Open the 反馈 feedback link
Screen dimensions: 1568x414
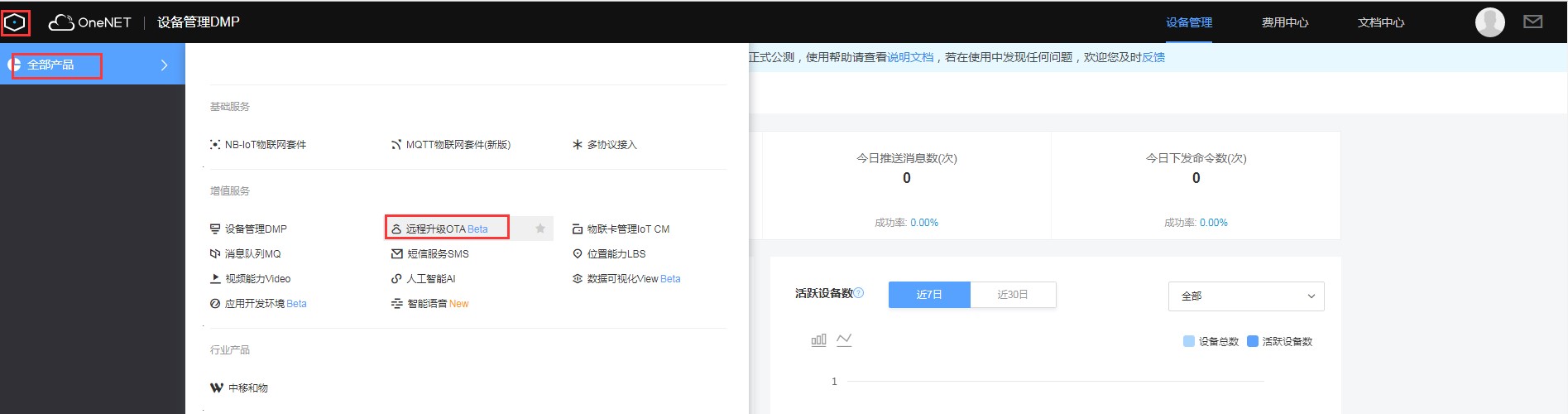tap(1153, 57)
